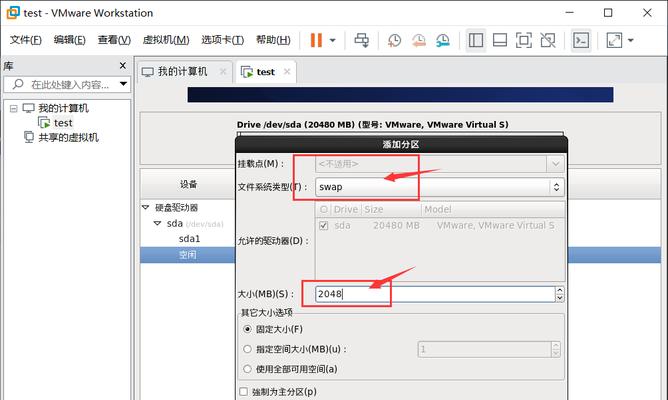Click the Model column header
Image resolution: width=668 pixels, height=400 pixels.
pyautogui.click(x=493, y=210)
